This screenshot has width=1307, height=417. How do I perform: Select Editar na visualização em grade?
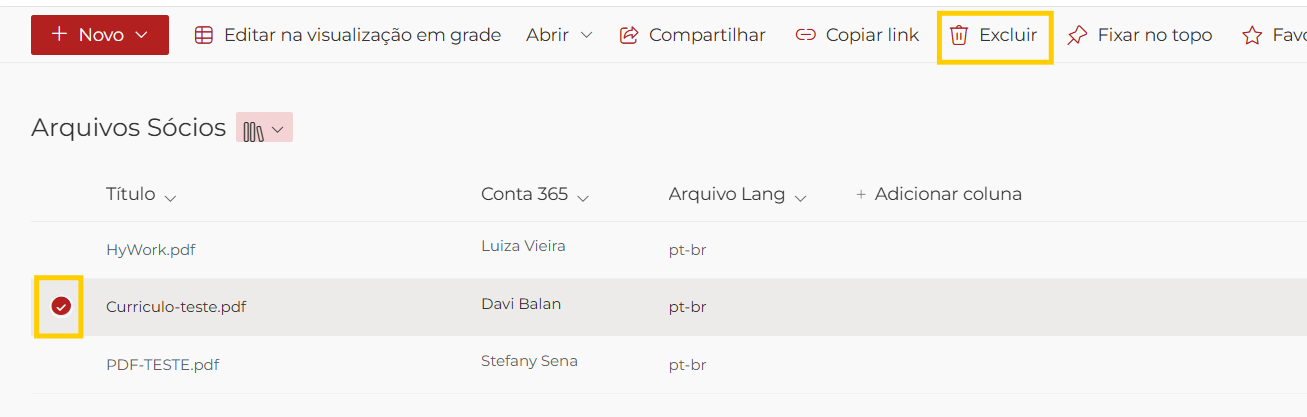point(362,35)
